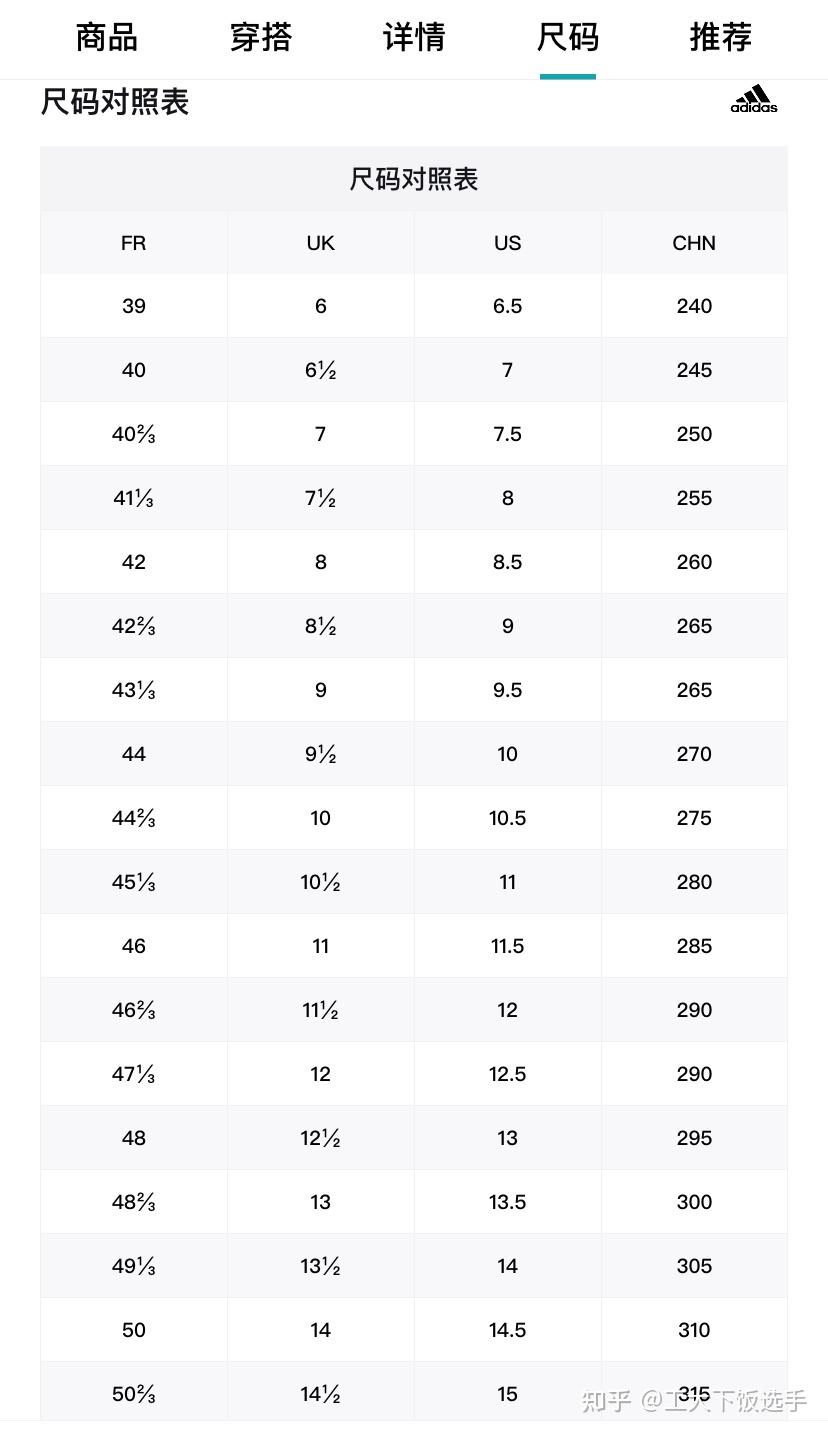Tap the US 14.5 cell
The image size is (828, 1434).
(x=507, y=1330)
